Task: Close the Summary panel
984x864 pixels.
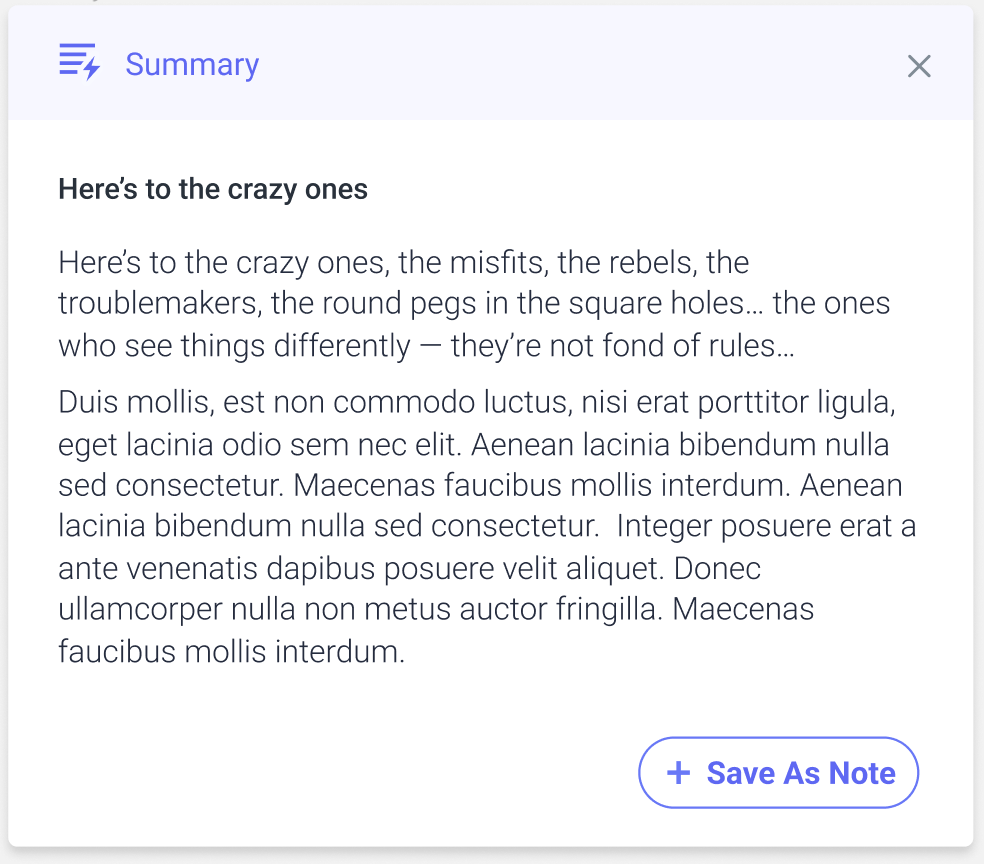Action: coord(918,66)
